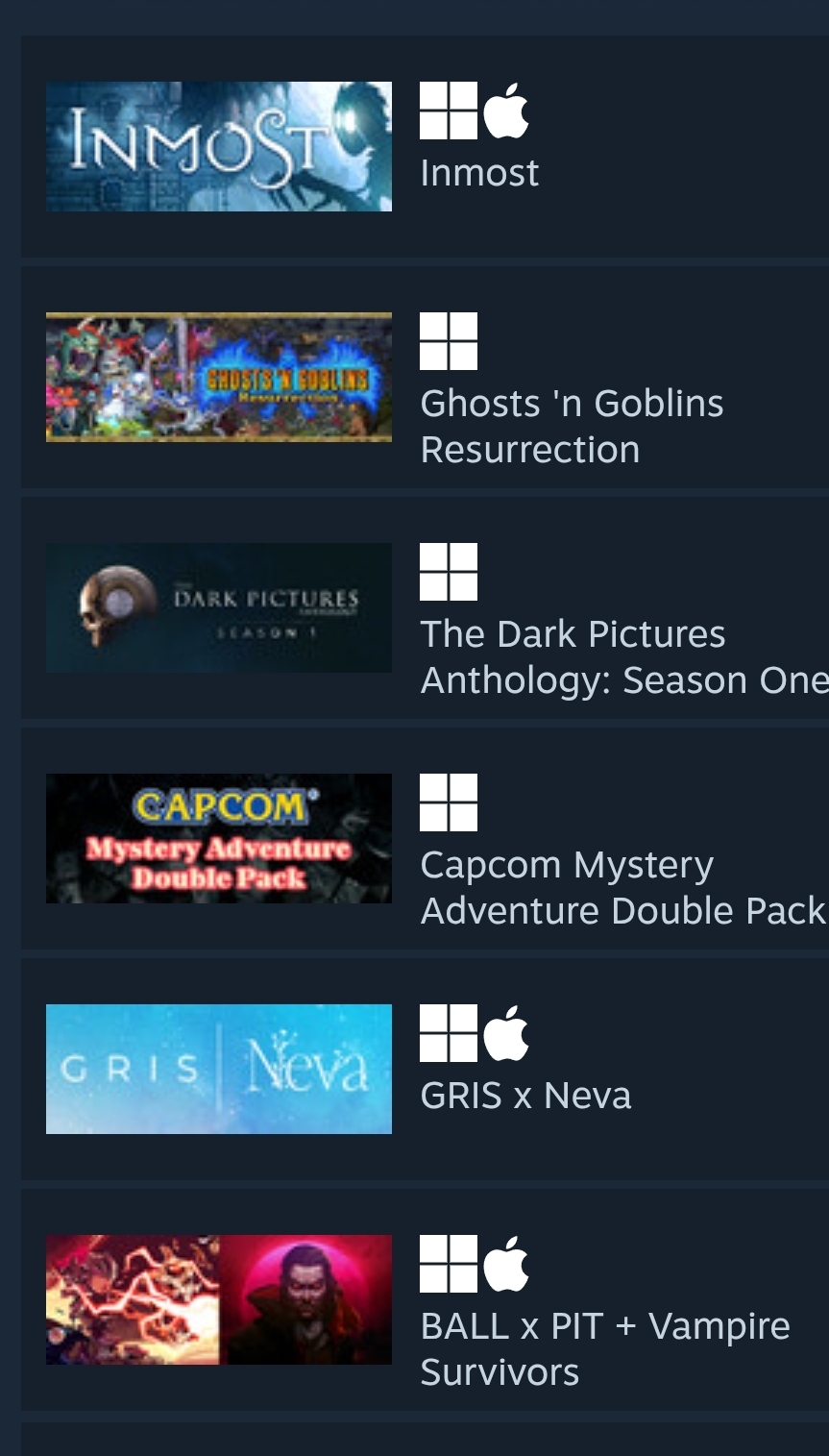The image size is (829, 1456).
Task: Open Ghosts 'n Goblins Resurrection title link
Action: click(572, 427)
